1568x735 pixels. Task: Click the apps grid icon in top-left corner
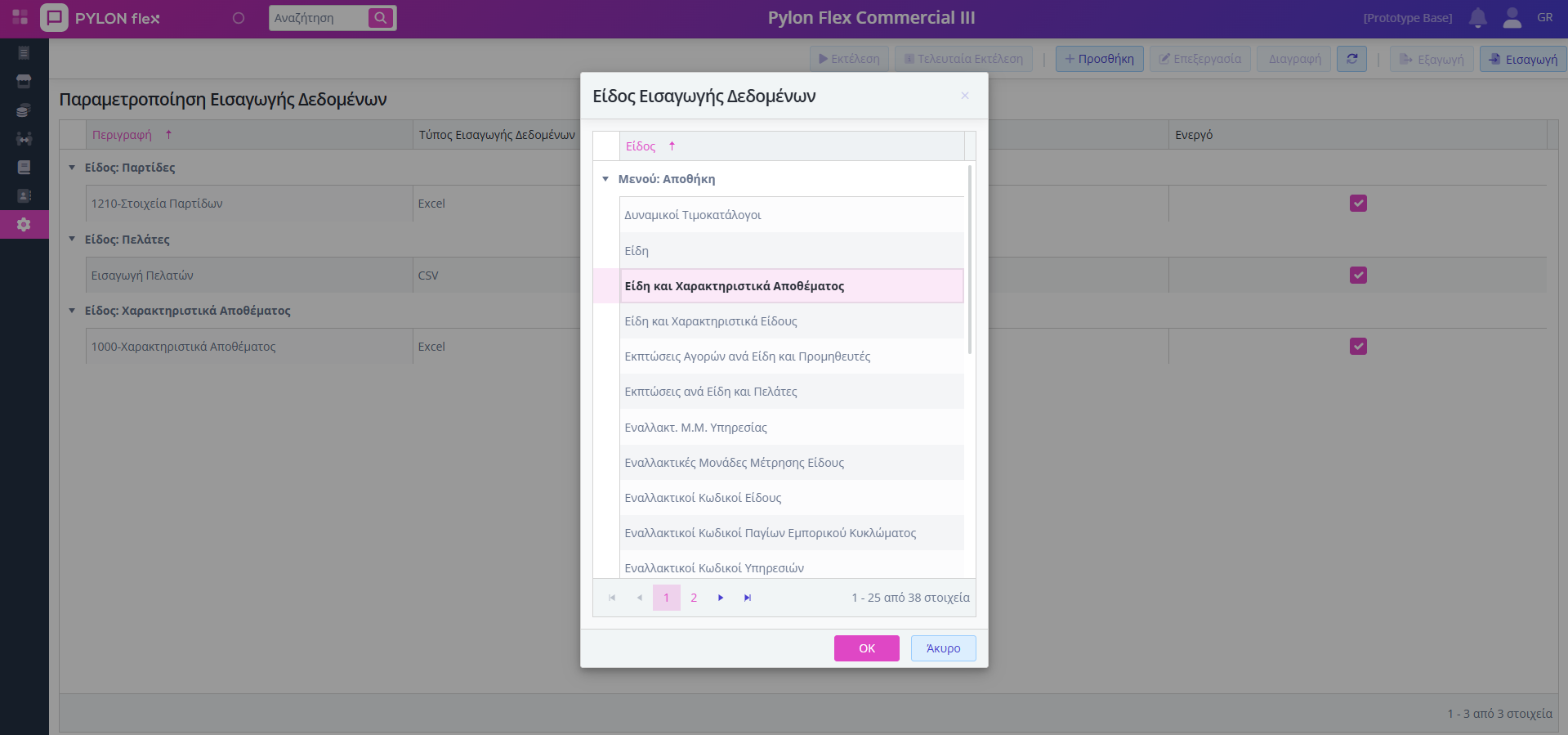coord(20,17)
